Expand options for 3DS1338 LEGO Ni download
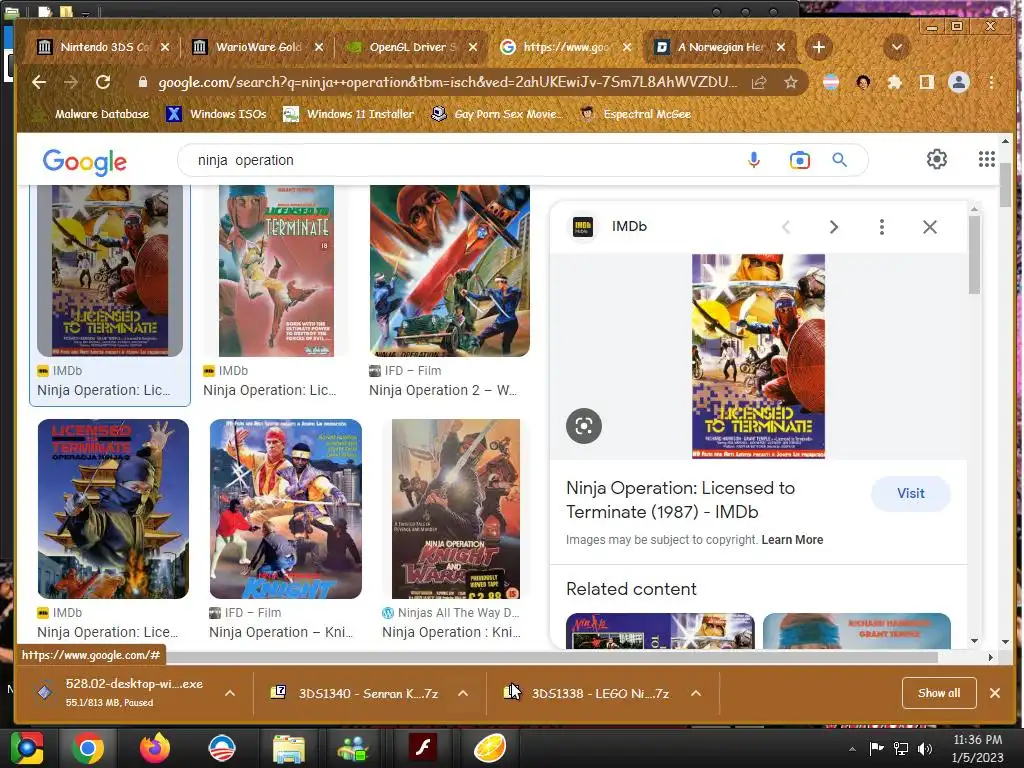The width and height of the screenshot is (1024, 768). [x=696, y=694]
